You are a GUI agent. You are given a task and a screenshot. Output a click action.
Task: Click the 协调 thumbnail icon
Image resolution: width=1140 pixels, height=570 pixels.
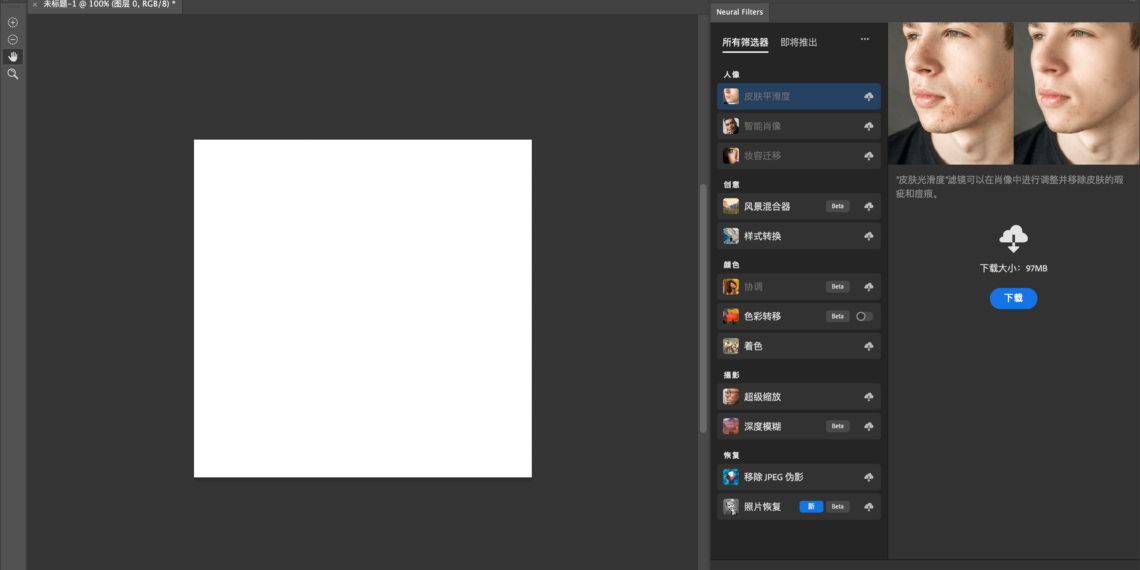point(731,287)
